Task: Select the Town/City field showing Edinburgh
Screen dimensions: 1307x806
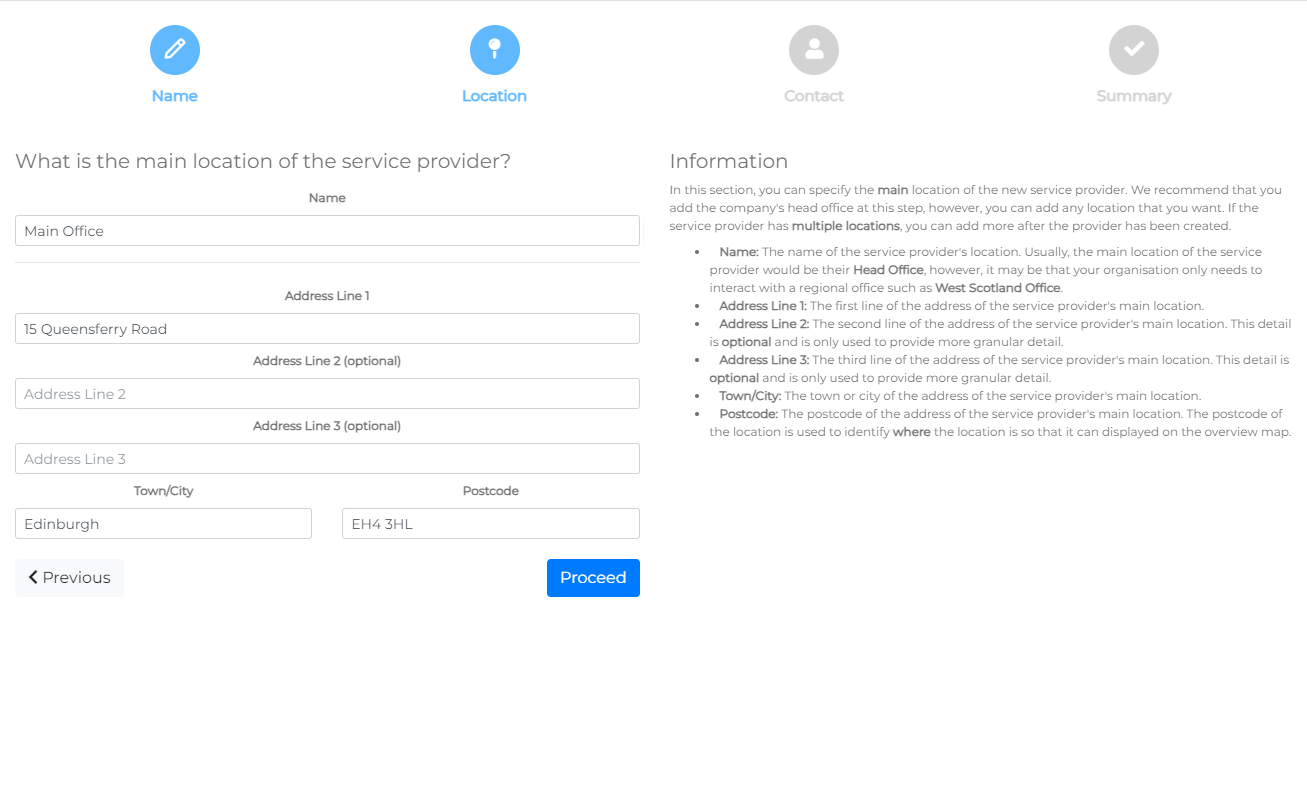Action: (x=163, y=524)
